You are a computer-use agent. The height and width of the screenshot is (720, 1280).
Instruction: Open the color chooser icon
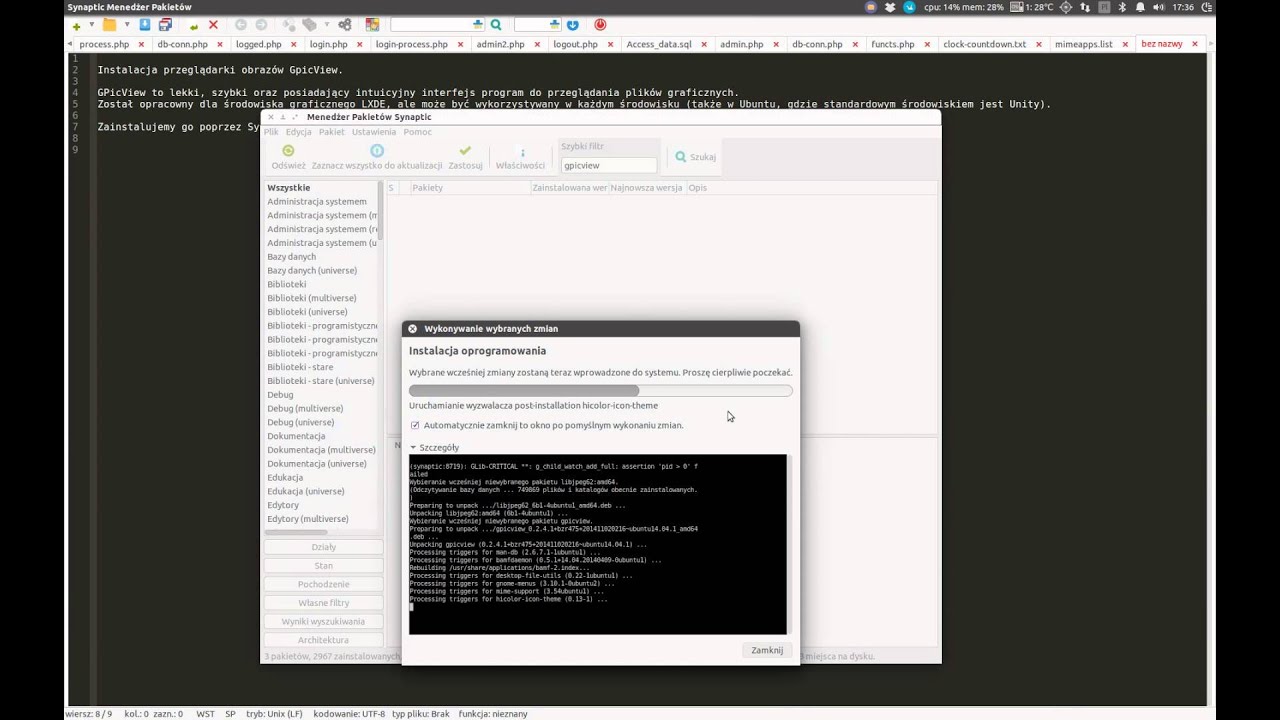pos(372,24)
